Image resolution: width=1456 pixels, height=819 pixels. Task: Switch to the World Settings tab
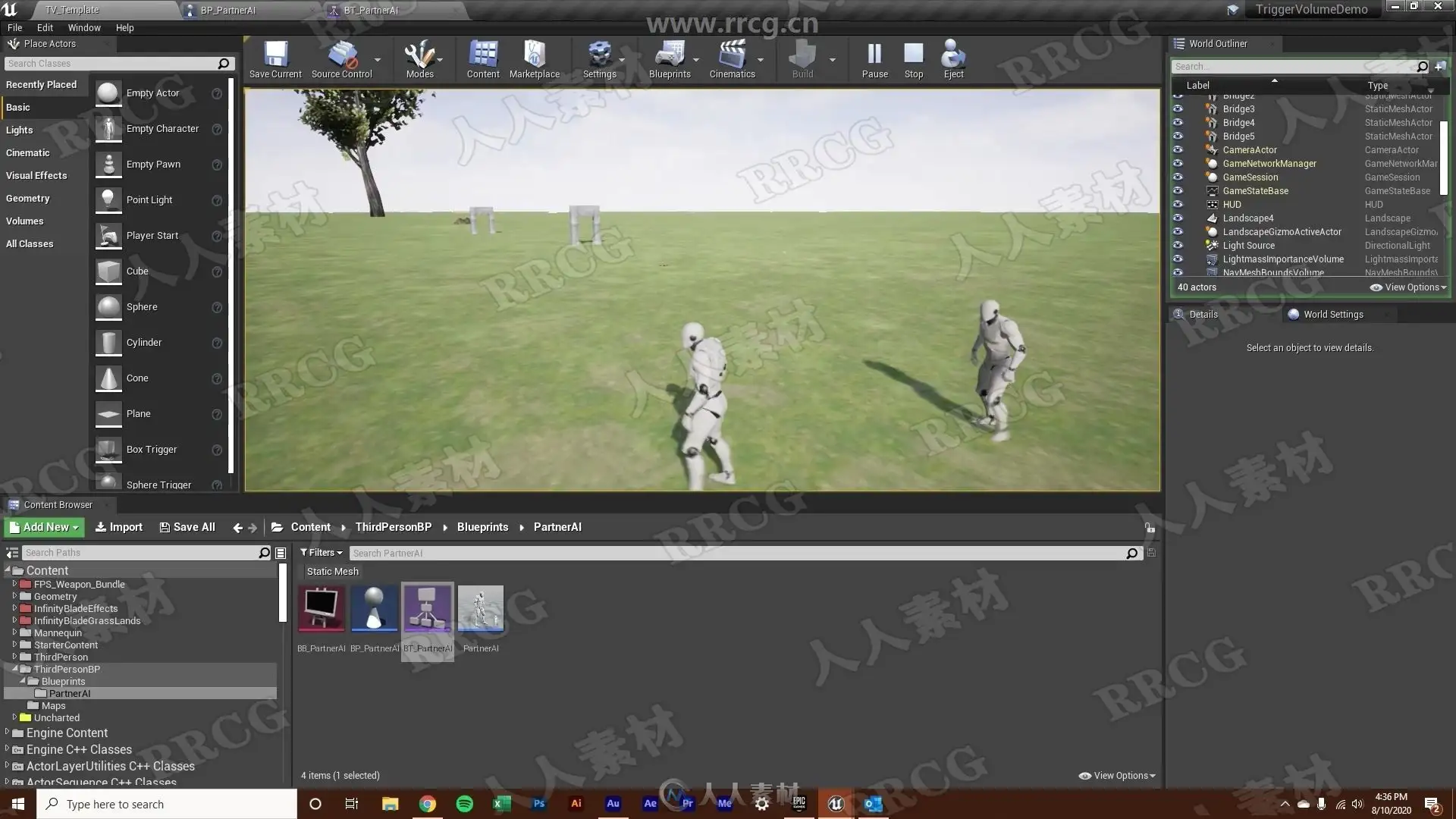1332,315
